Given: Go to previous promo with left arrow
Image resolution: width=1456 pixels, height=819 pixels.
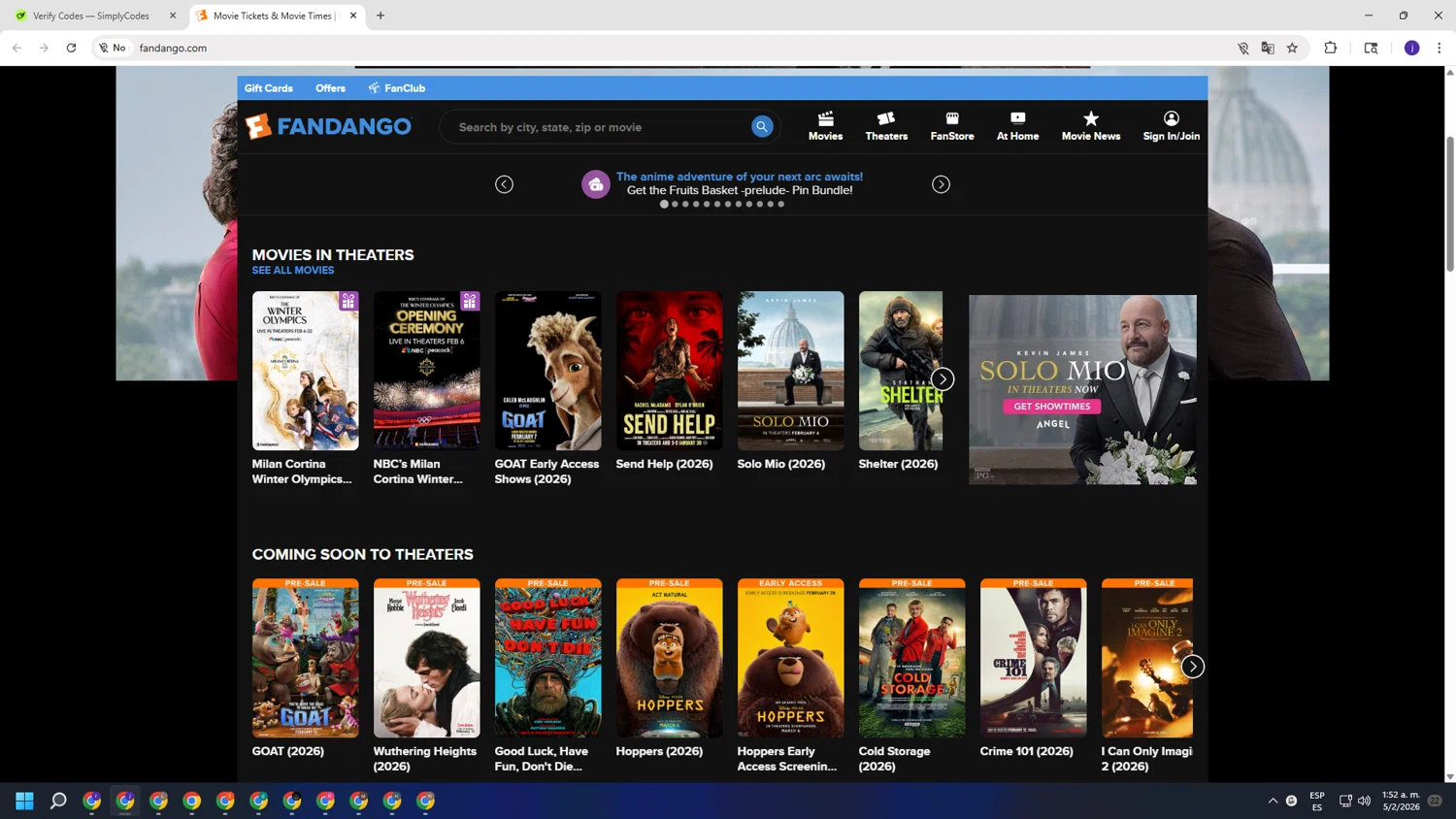Looking at the screenshot, I should pos(504,184).
